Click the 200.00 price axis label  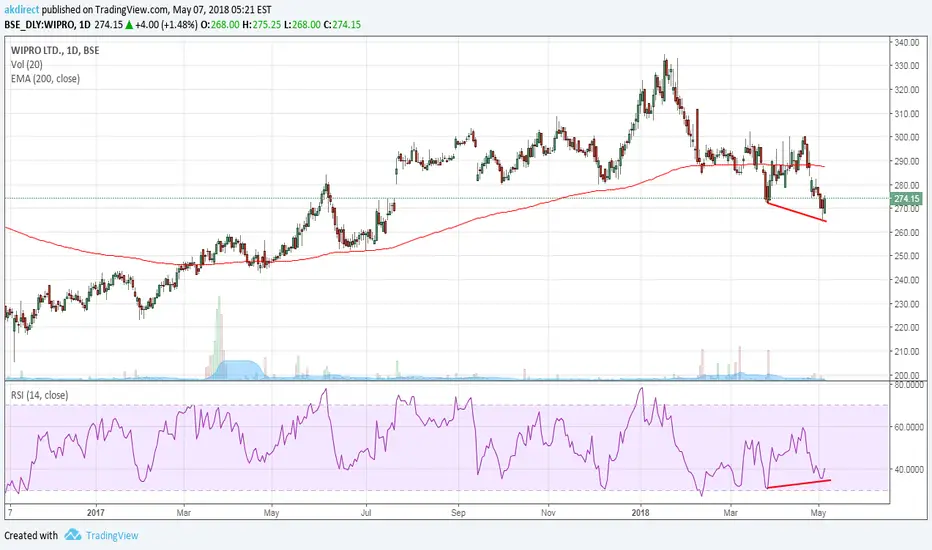(x=907, y=375)
